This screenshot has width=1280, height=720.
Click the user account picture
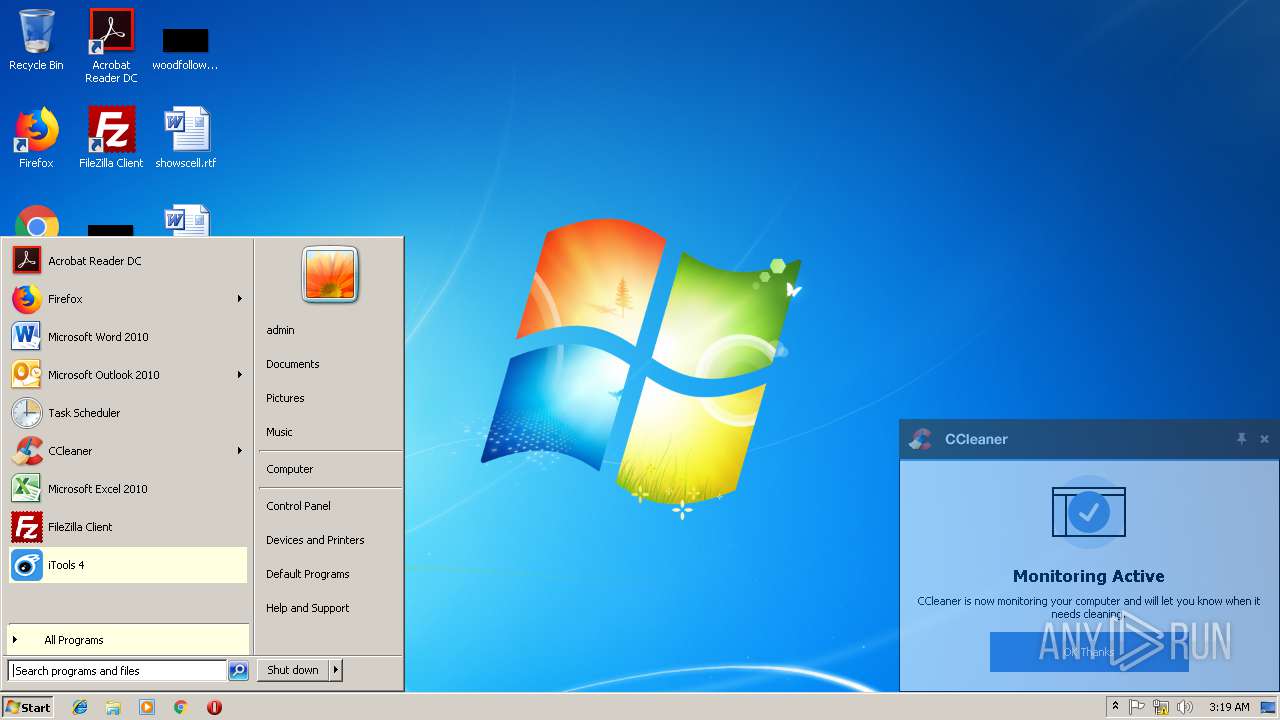(x=330, y=274)
